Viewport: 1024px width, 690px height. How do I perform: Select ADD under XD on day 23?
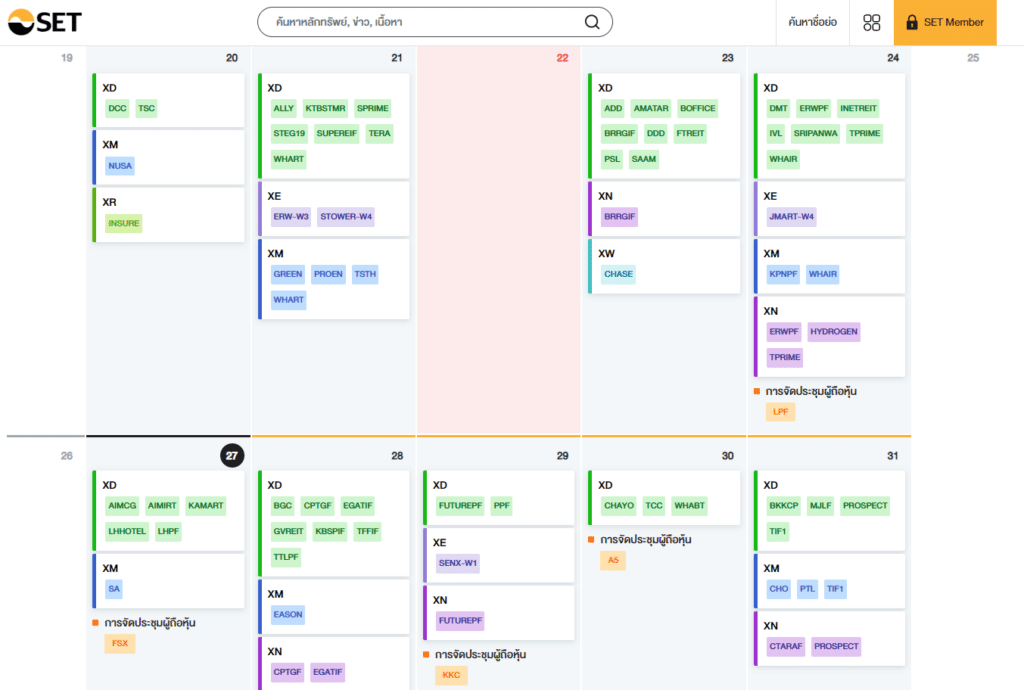613,108
